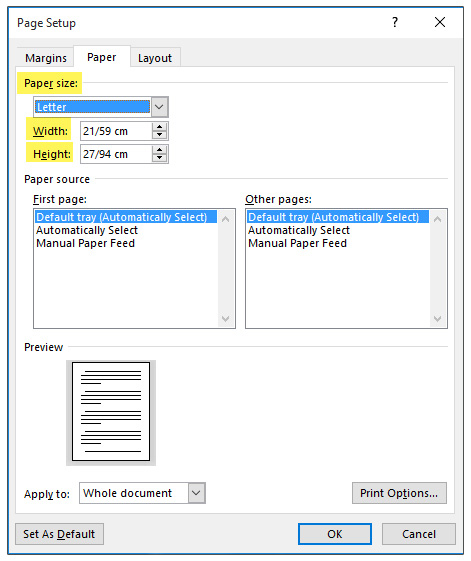Decrease Height using down spinner arrow

tap(160, 158)
